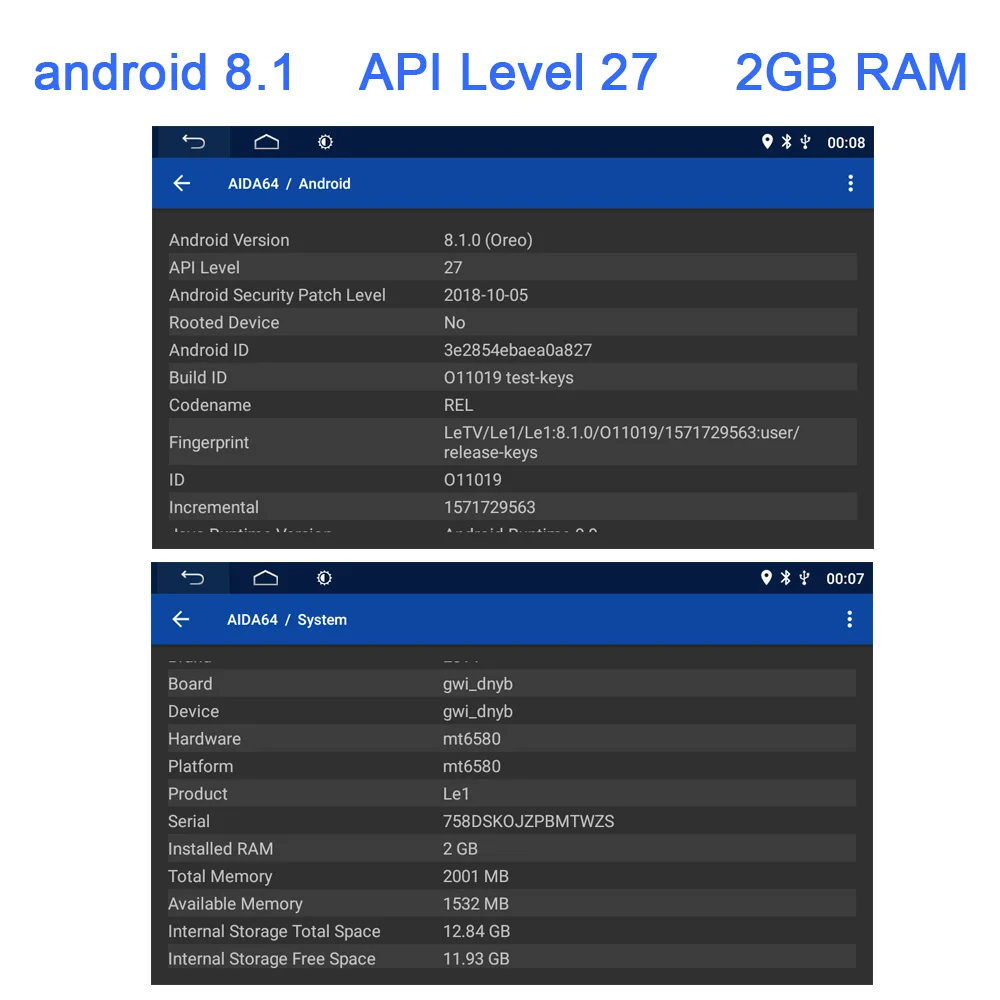Open overflow menu in AIDA64 / System bar
Viewport: 1000px width, 1000px height.
[x=849, y=619]
